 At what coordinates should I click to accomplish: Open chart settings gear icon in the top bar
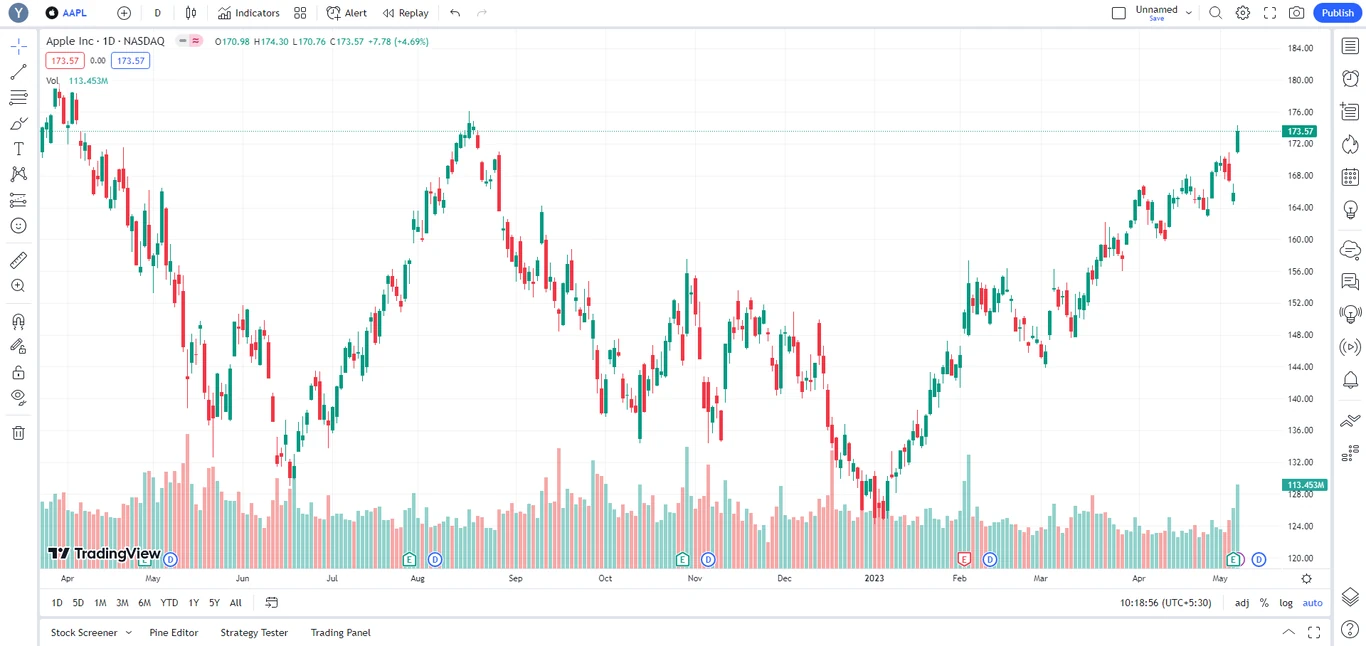point(1242,13)
